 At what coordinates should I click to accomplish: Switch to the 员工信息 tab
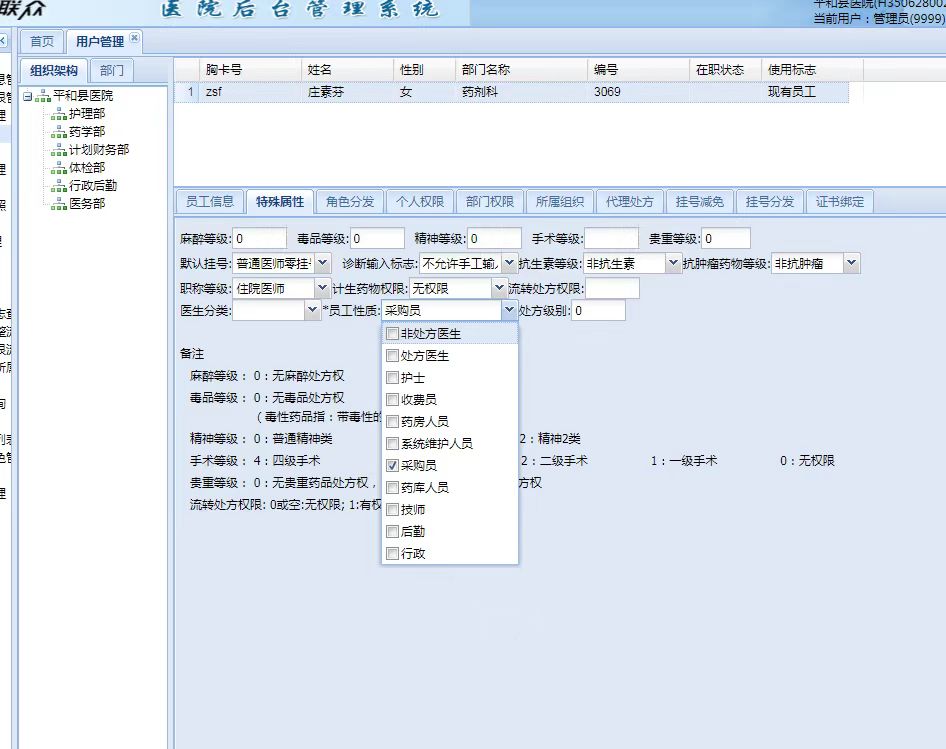(210, 202)
